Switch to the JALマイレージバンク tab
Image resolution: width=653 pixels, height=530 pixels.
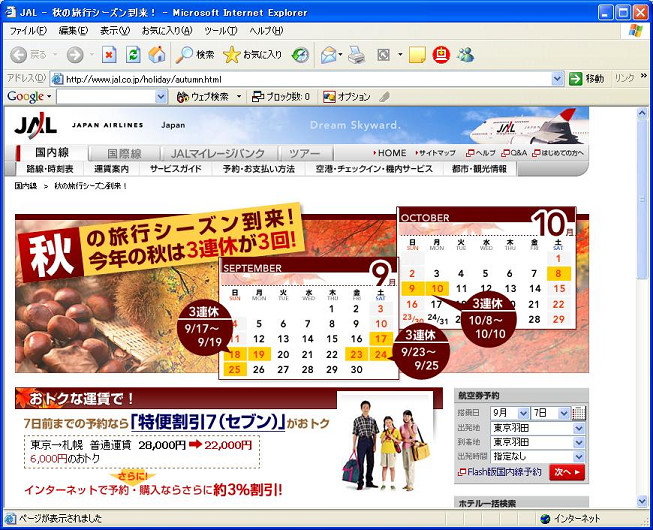click(x=218, y=154)
